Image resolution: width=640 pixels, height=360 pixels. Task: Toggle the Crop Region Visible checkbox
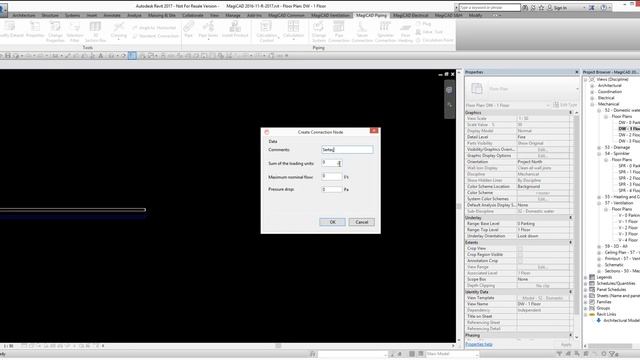[520, 254]
